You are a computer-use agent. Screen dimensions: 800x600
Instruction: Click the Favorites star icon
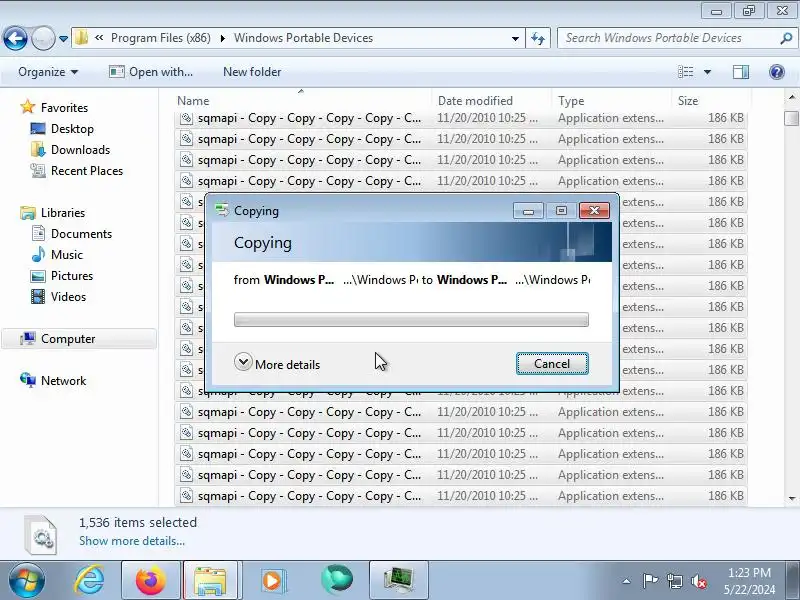pyautogui.click(x=28, y=107)
